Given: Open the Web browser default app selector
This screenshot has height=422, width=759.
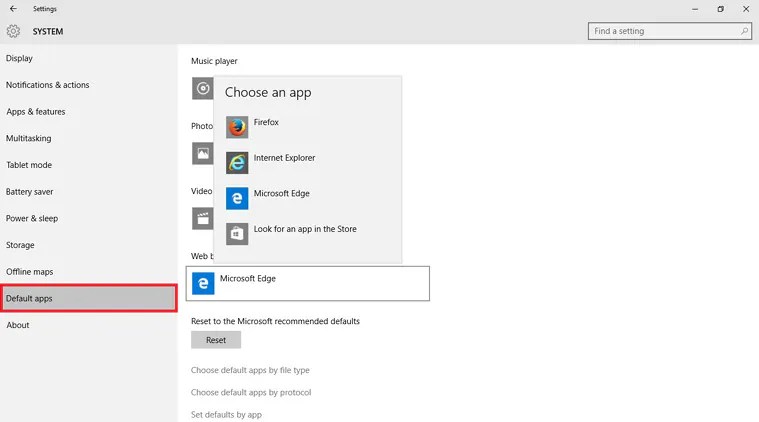Looking at the screenshot, I should [x=308, y=283].
